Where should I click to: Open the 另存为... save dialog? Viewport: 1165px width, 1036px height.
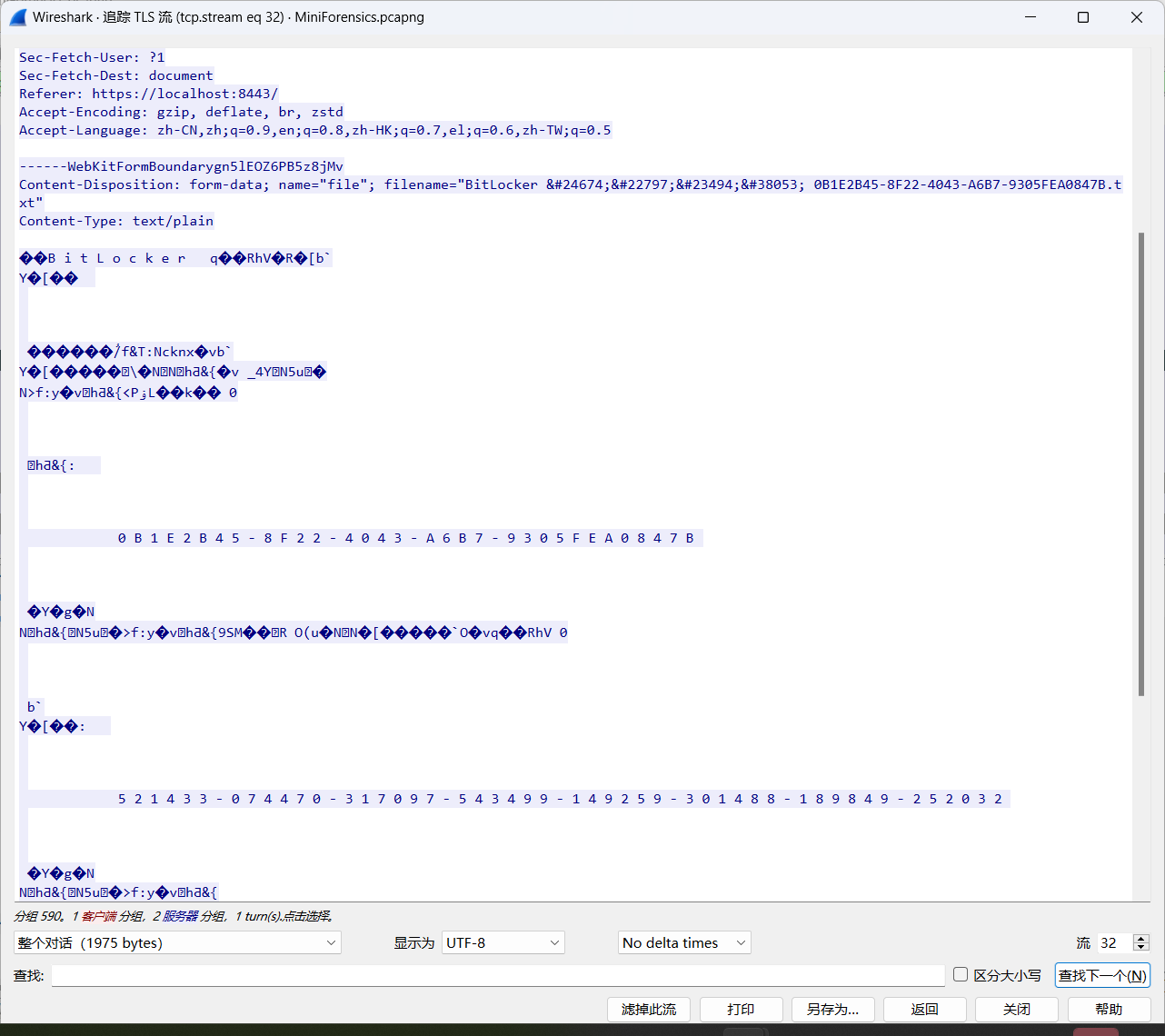[832, 1010]
